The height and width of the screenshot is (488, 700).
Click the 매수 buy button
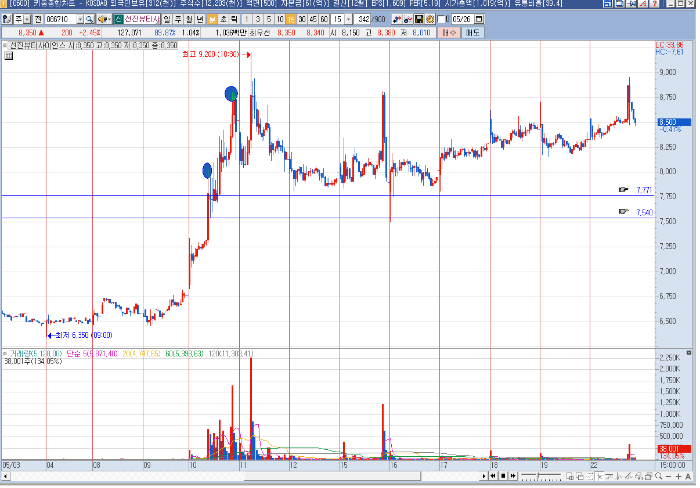[x=449, y=33]
